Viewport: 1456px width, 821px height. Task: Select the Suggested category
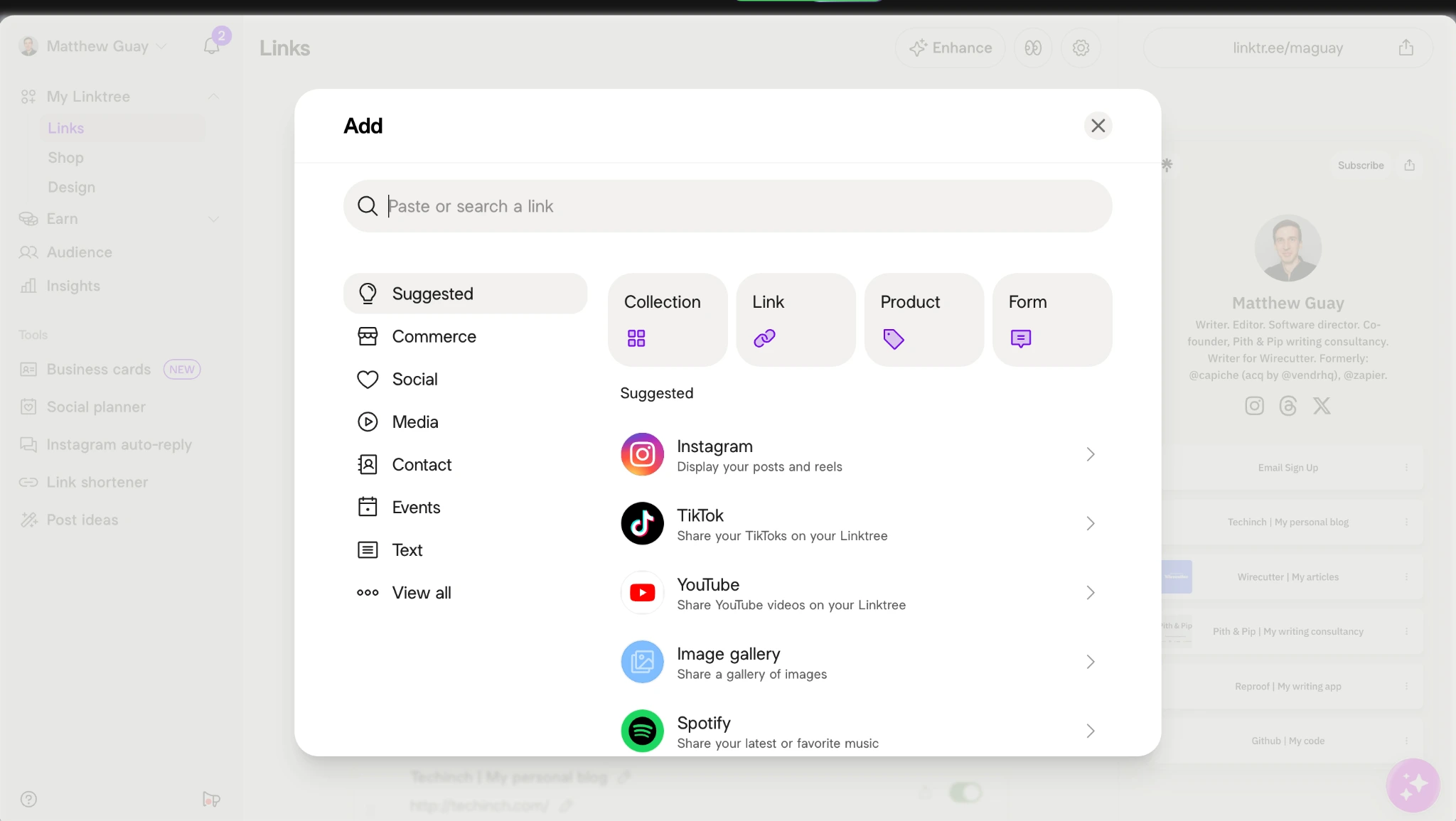pyautogui.click(x=465, y=294)
